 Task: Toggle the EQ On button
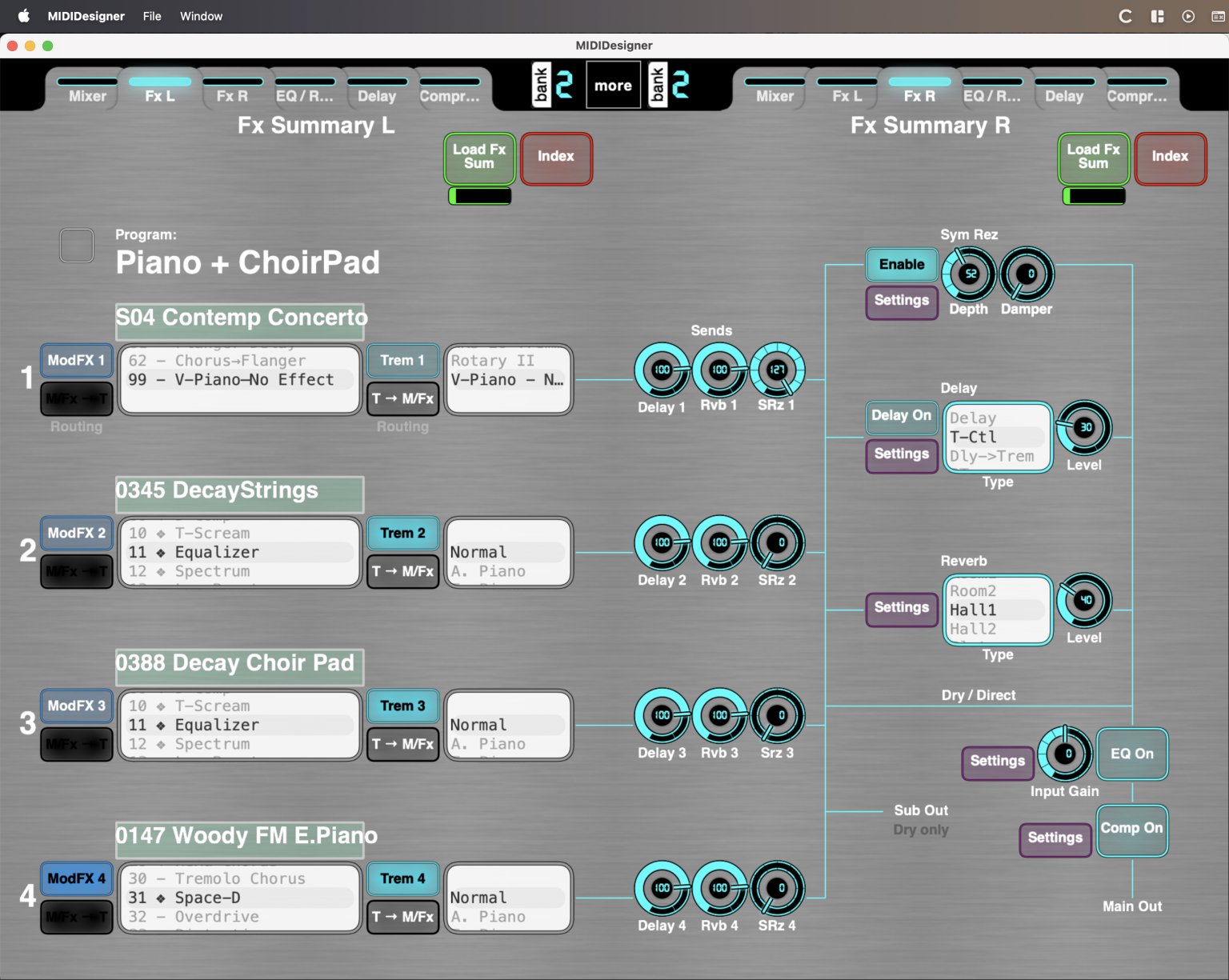(1132, 754)
